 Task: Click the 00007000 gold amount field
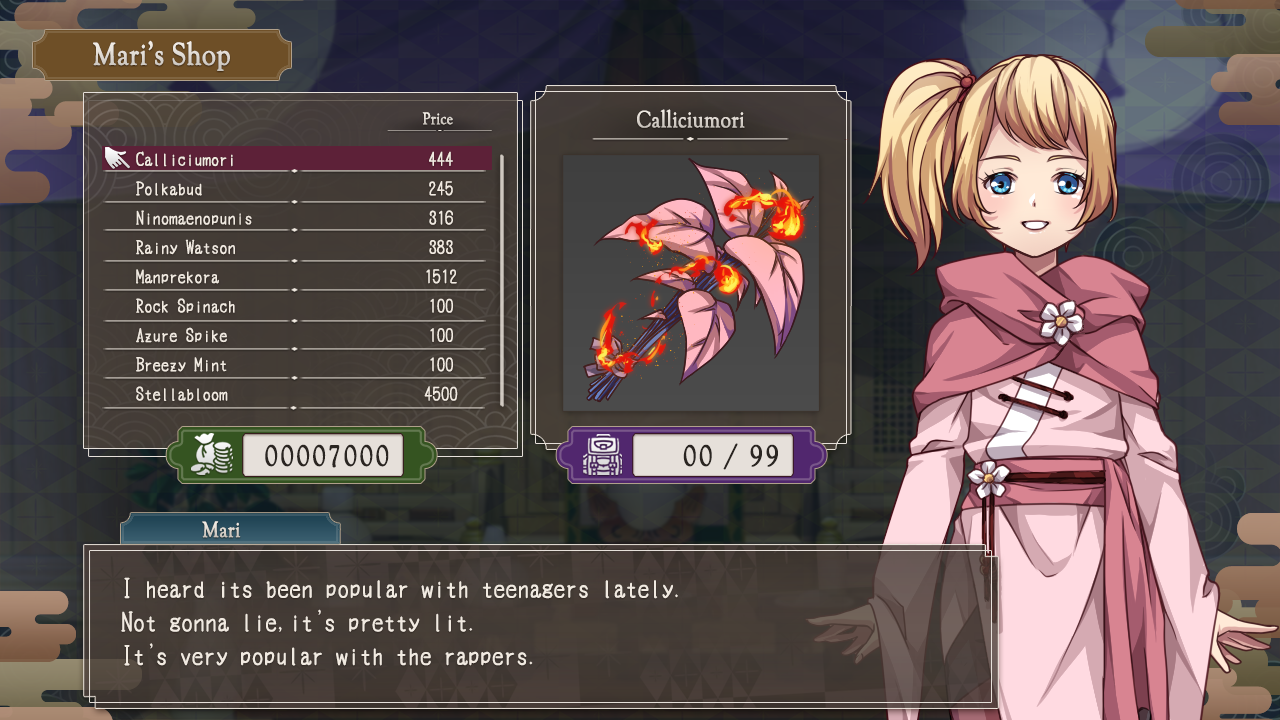[x=323, y=456]
